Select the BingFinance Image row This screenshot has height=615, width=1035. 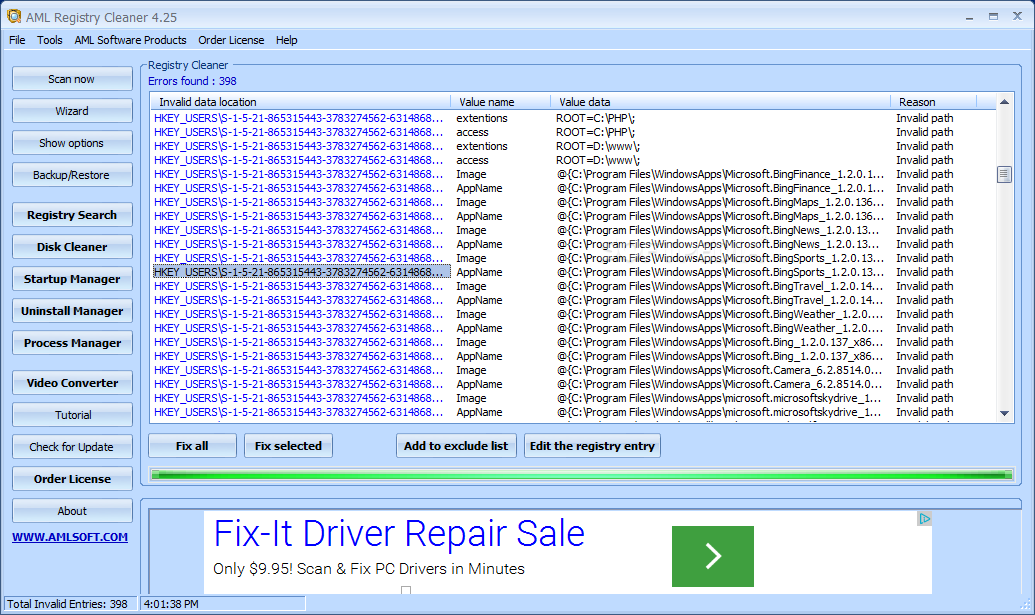tap(573, 174)
